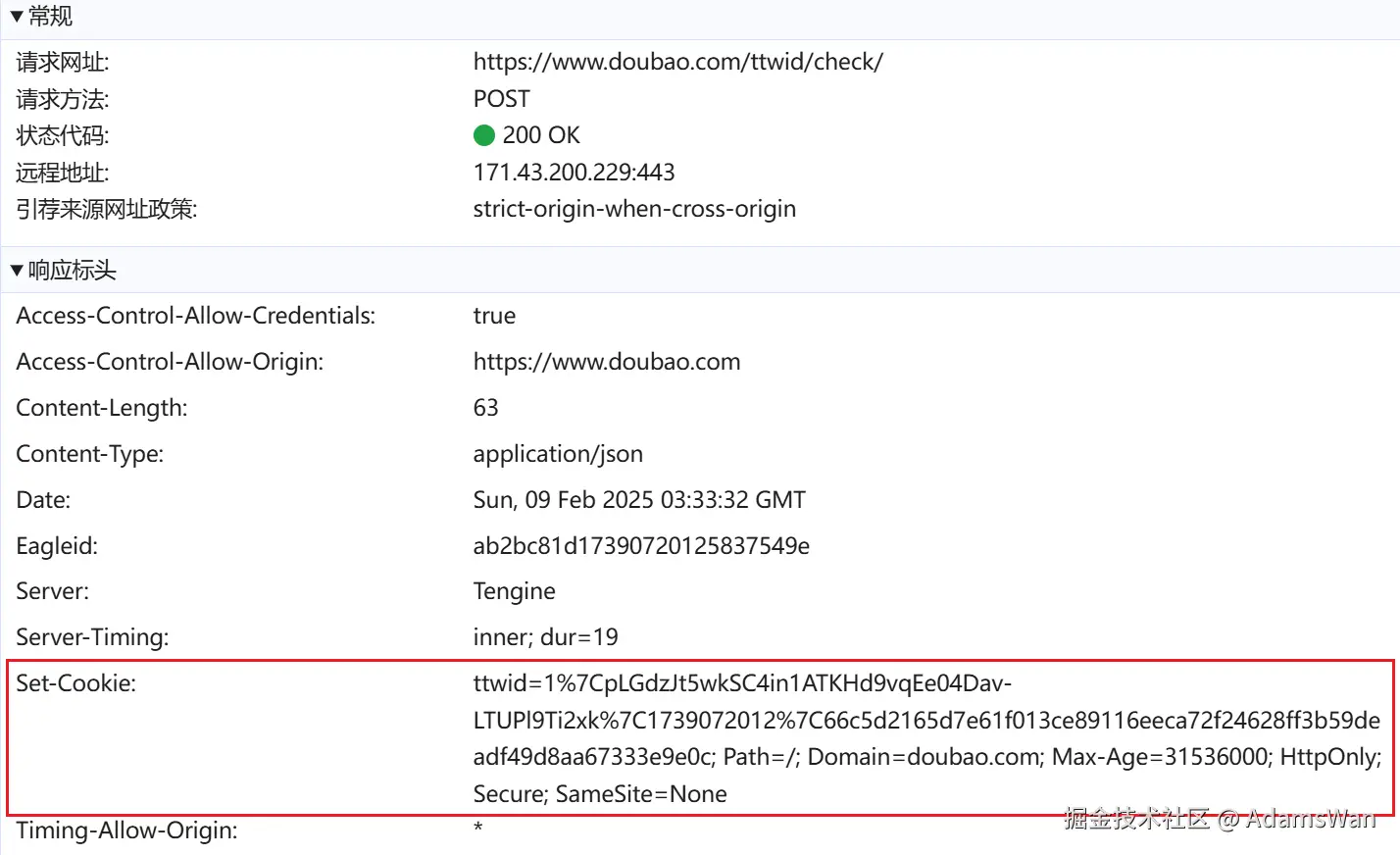
Task: Select the asterisk Timing-Allow-Origin value
Action: pos(478,829)
